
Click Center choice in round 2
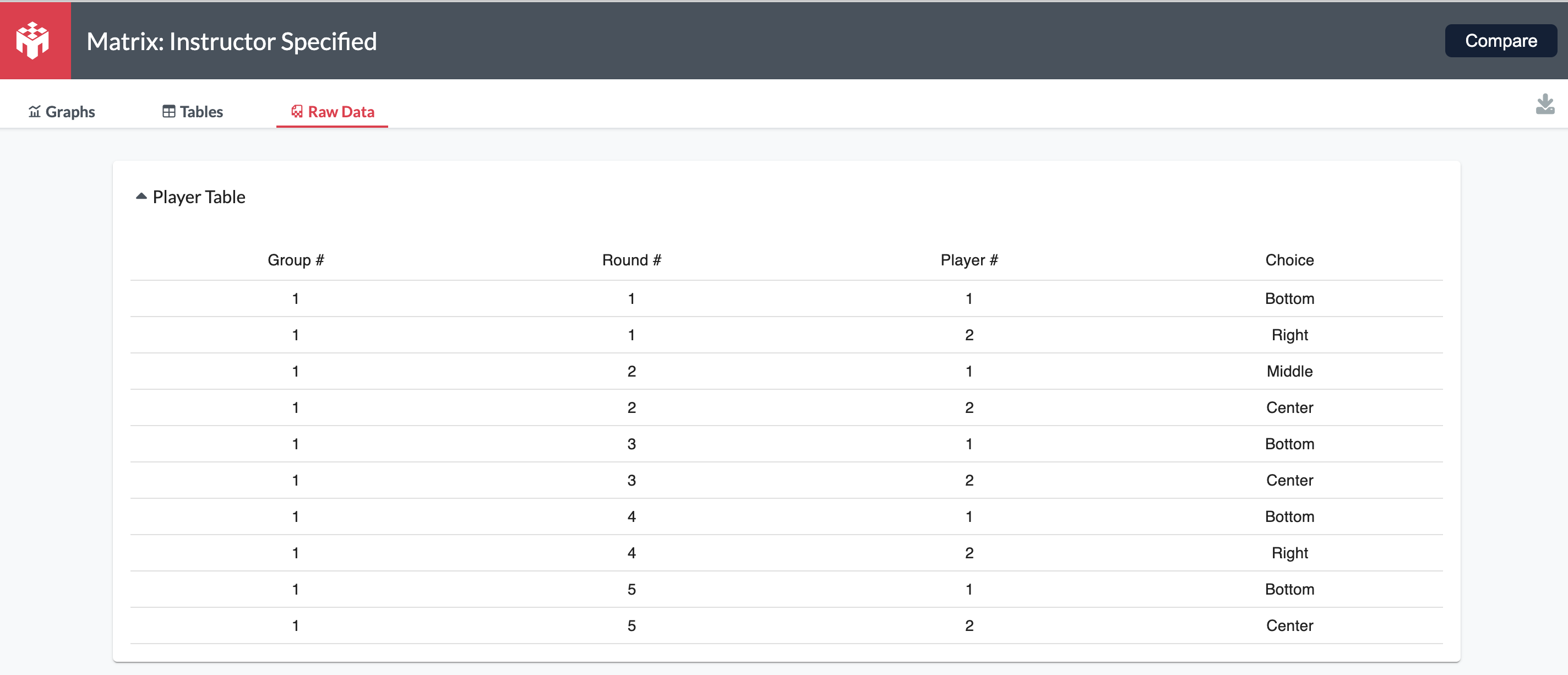pyautogui.click(x=1289, y=407)
